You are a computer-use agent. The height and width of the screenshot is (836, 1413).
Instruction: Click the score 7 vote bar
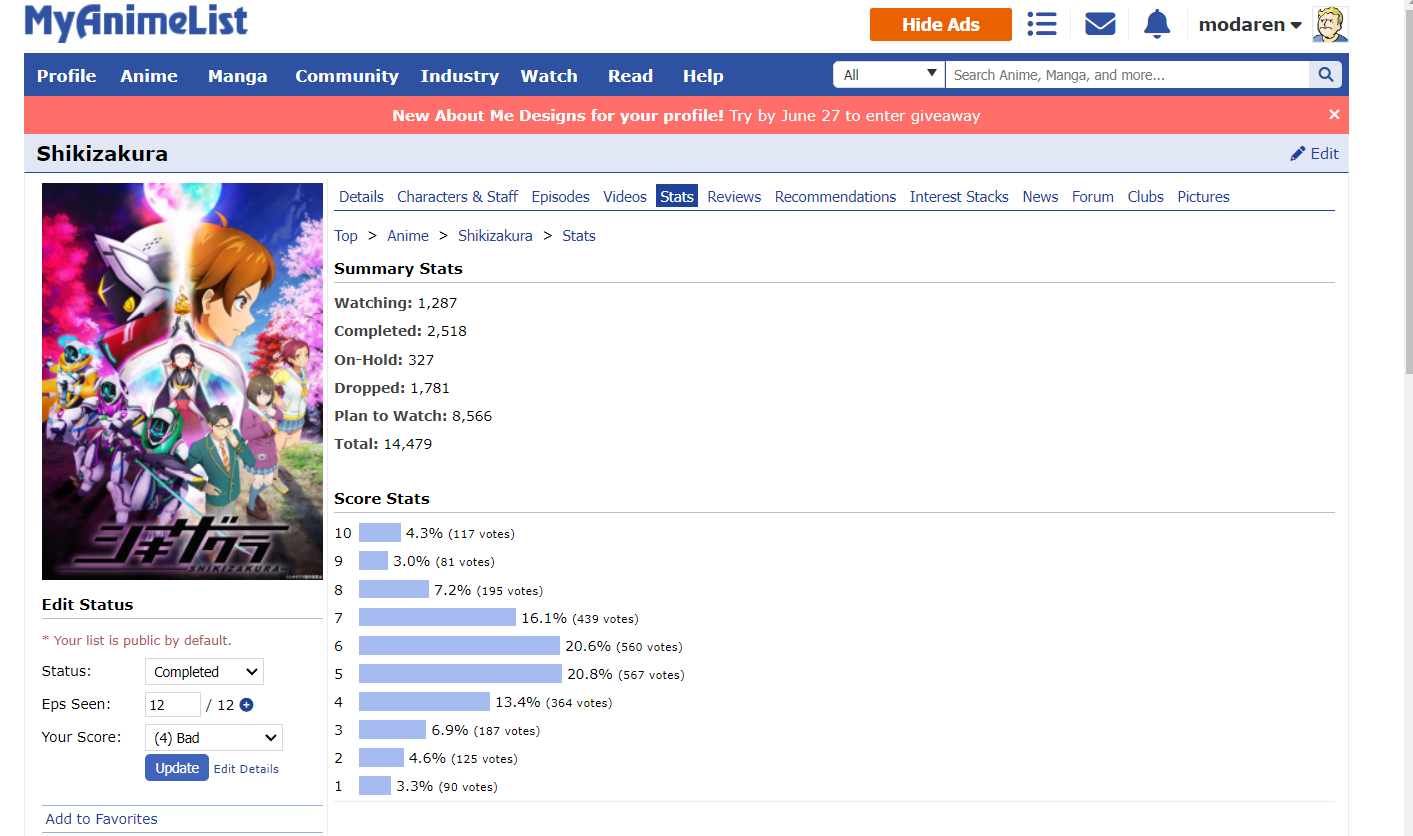(437, 618)
